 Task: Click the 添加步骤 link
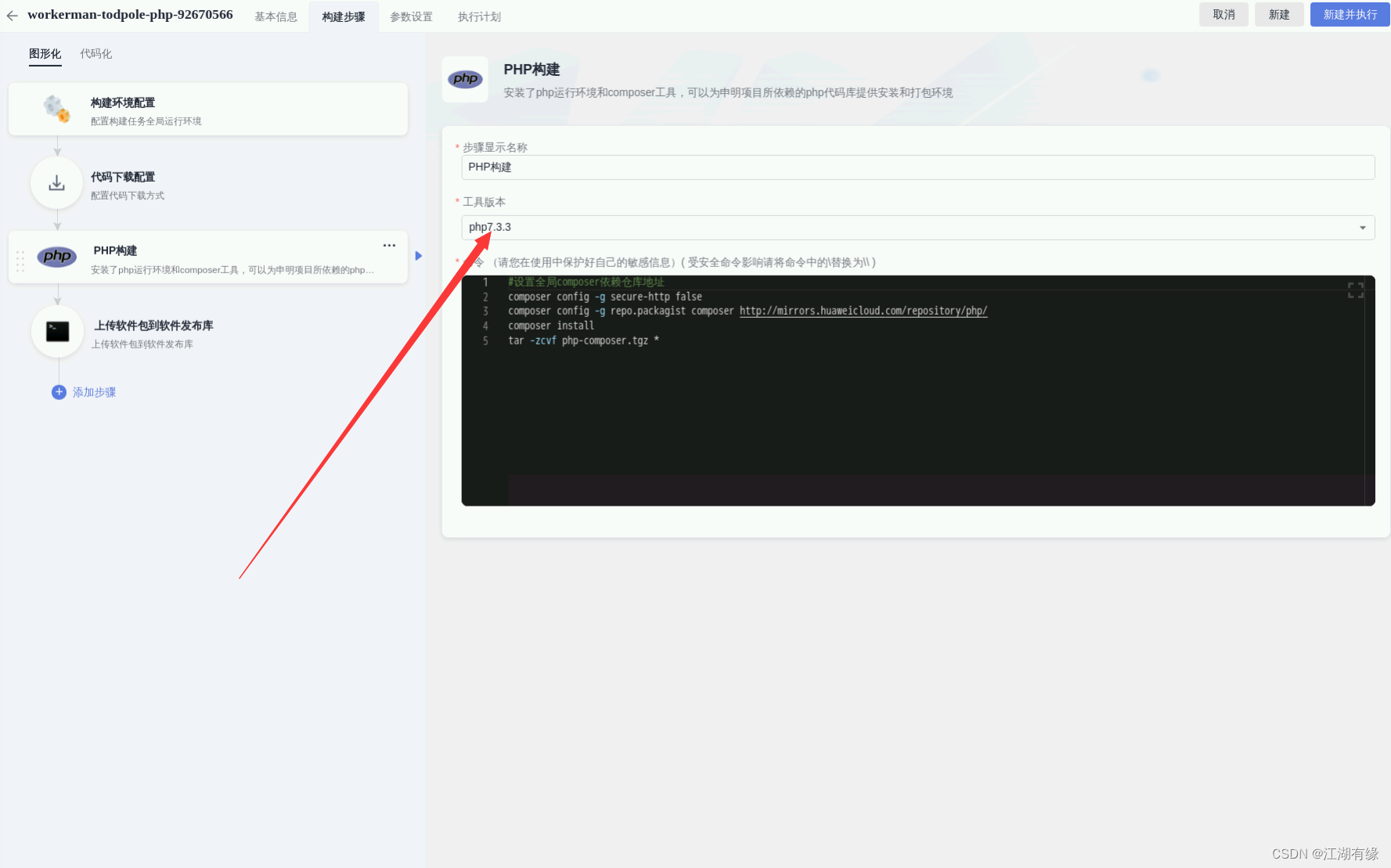[x=94, y=392]
